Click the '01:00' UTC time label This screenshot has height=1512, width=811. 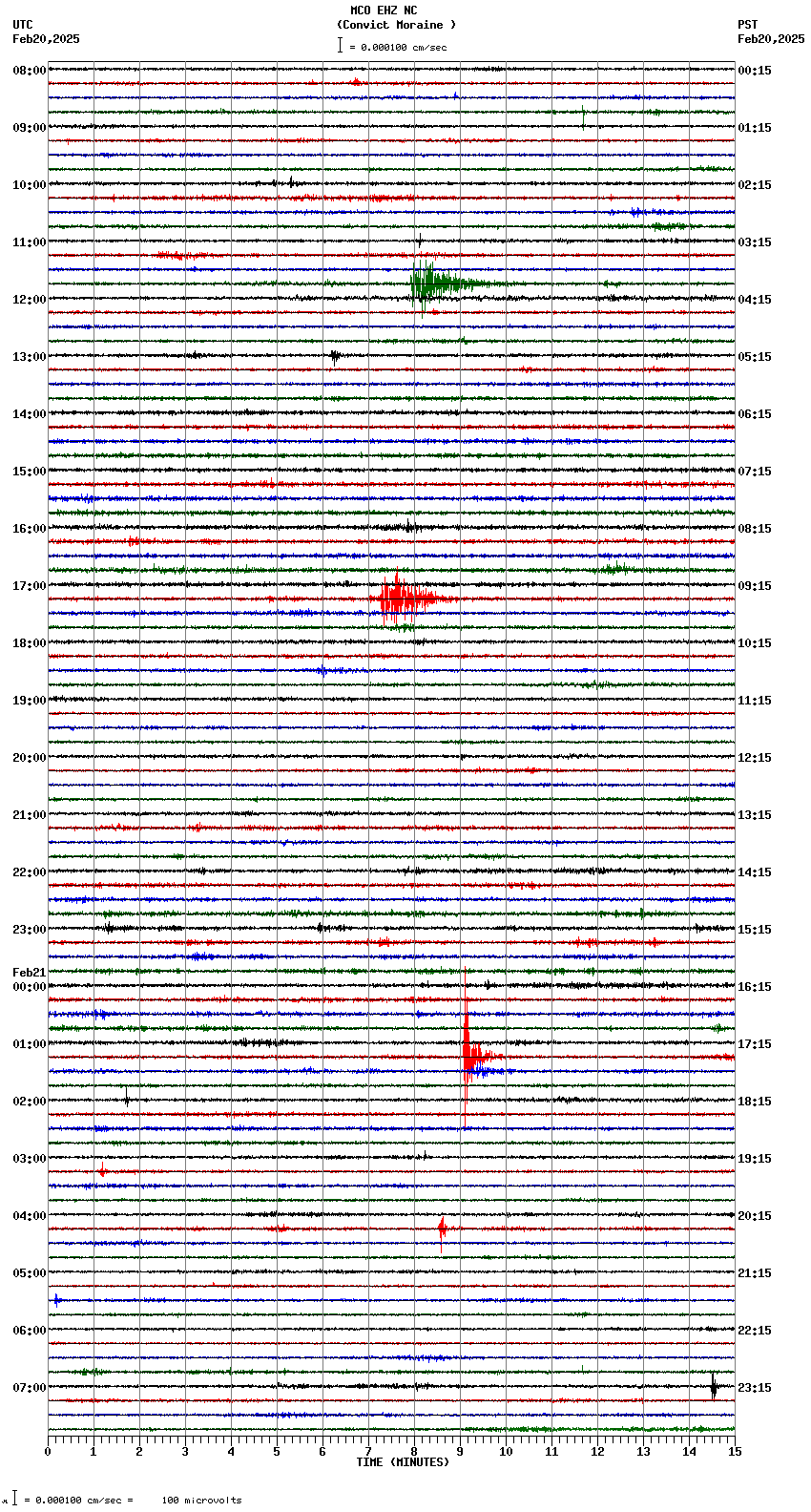click(x=29, y=1044)
